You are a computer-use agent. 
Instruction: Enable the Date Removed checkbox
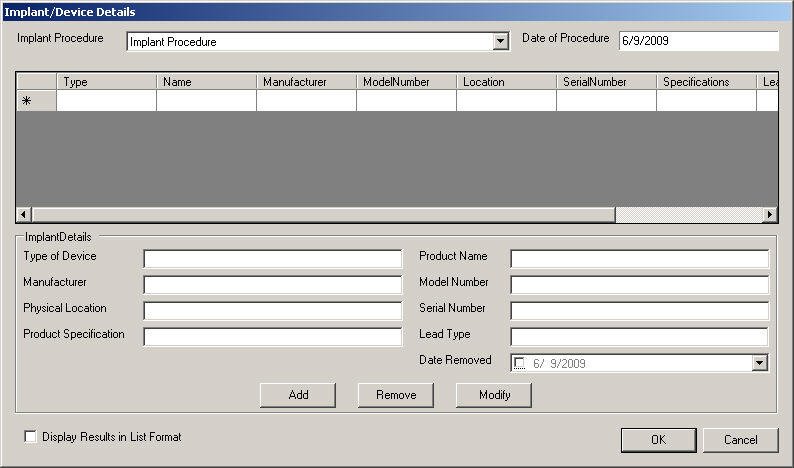point(519,364)
